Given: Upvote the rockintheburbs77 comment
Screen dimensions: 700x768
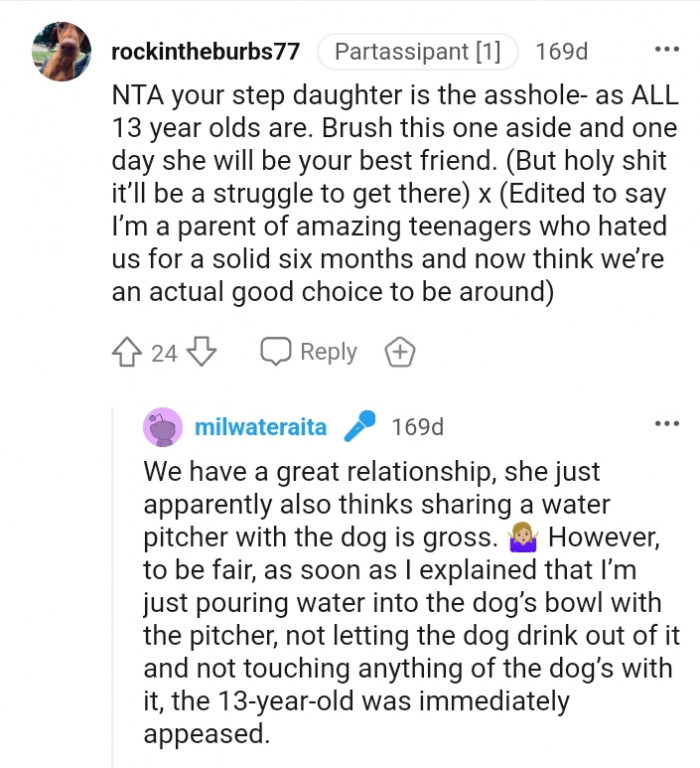Looking at the screenshot, I should pyautogui.click(x=127, y=352).
